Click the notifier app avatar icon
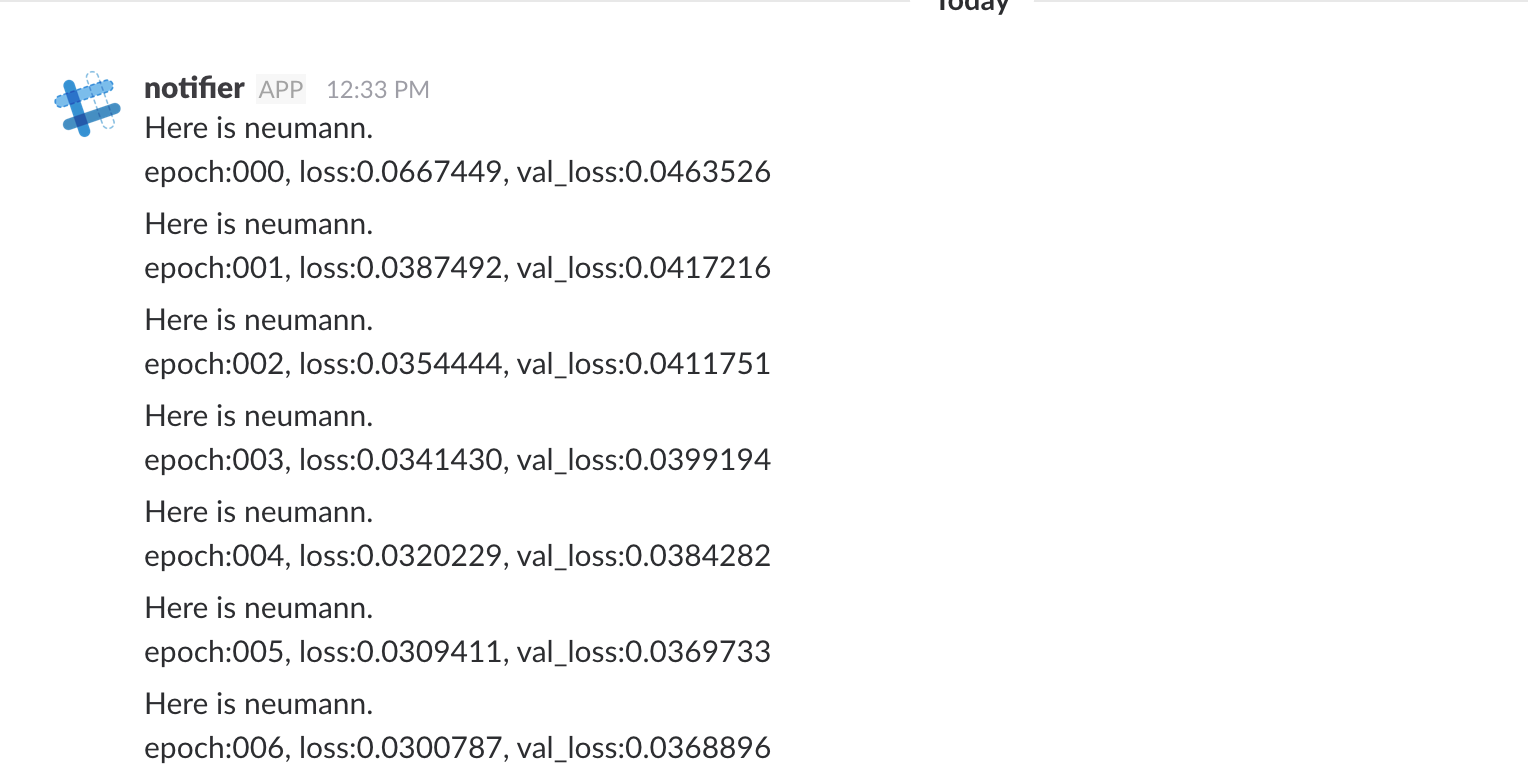The width and height of the screenshot is (1528, 770). (x=87, y=104)
